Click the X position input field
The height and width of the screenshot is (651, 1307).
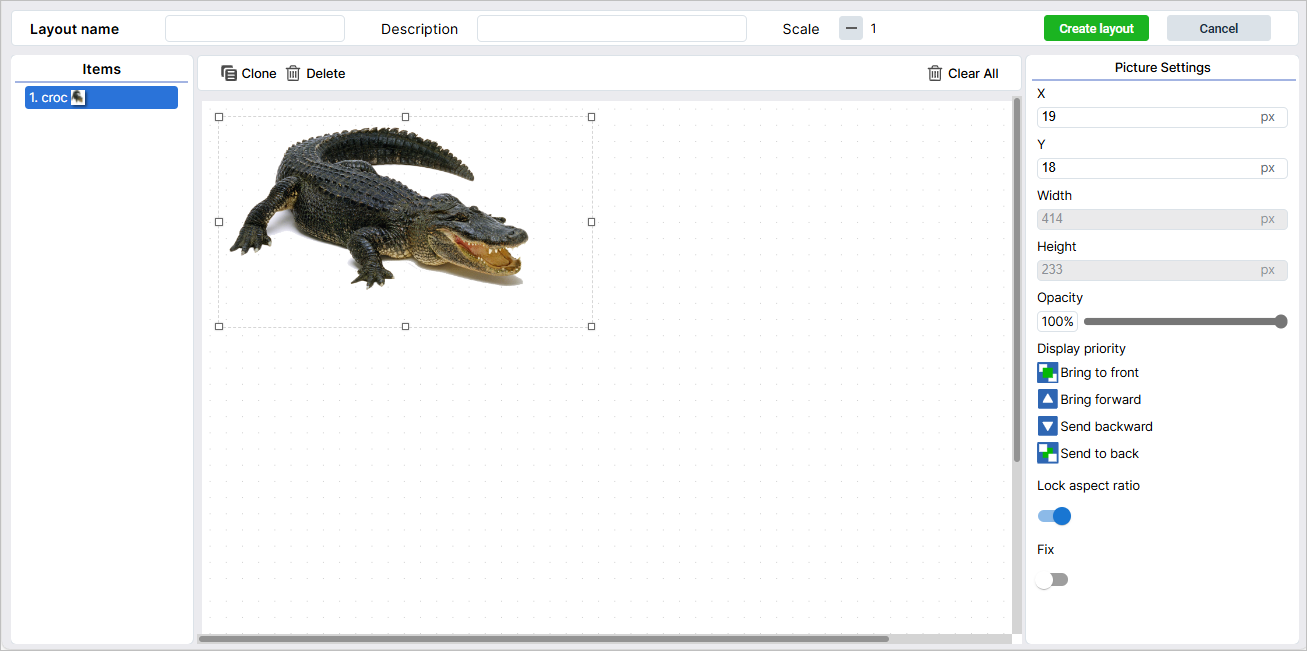pyautogui.click(x=1147, y=117)
